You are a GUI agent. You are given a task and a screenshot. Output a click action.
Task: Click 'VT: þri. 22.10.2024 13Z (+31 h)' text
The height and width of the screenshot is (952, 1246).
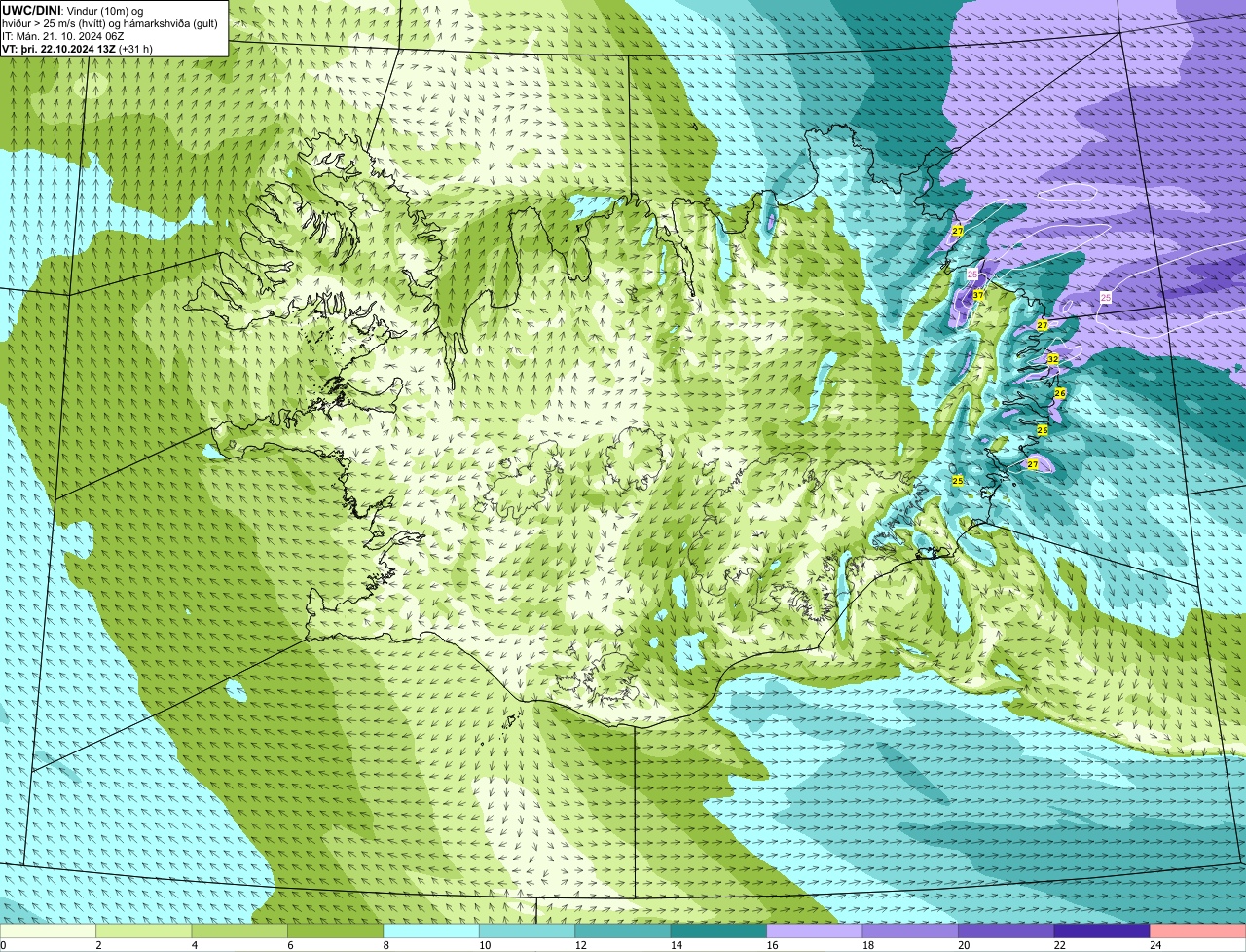77,48
